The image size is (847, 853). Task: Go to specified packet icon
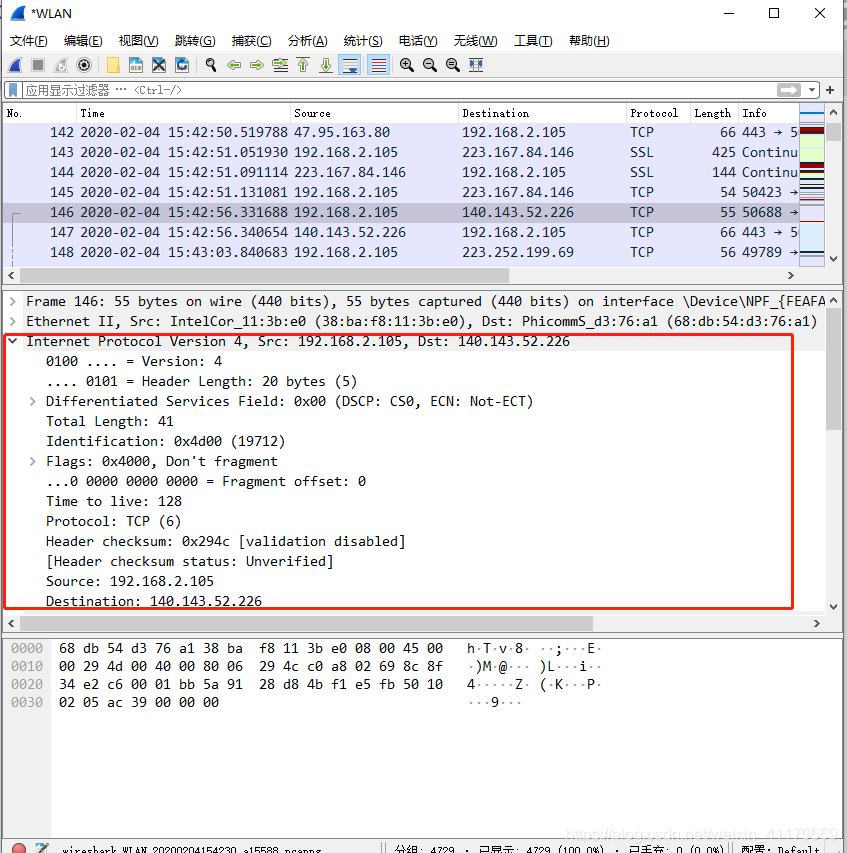280,65
